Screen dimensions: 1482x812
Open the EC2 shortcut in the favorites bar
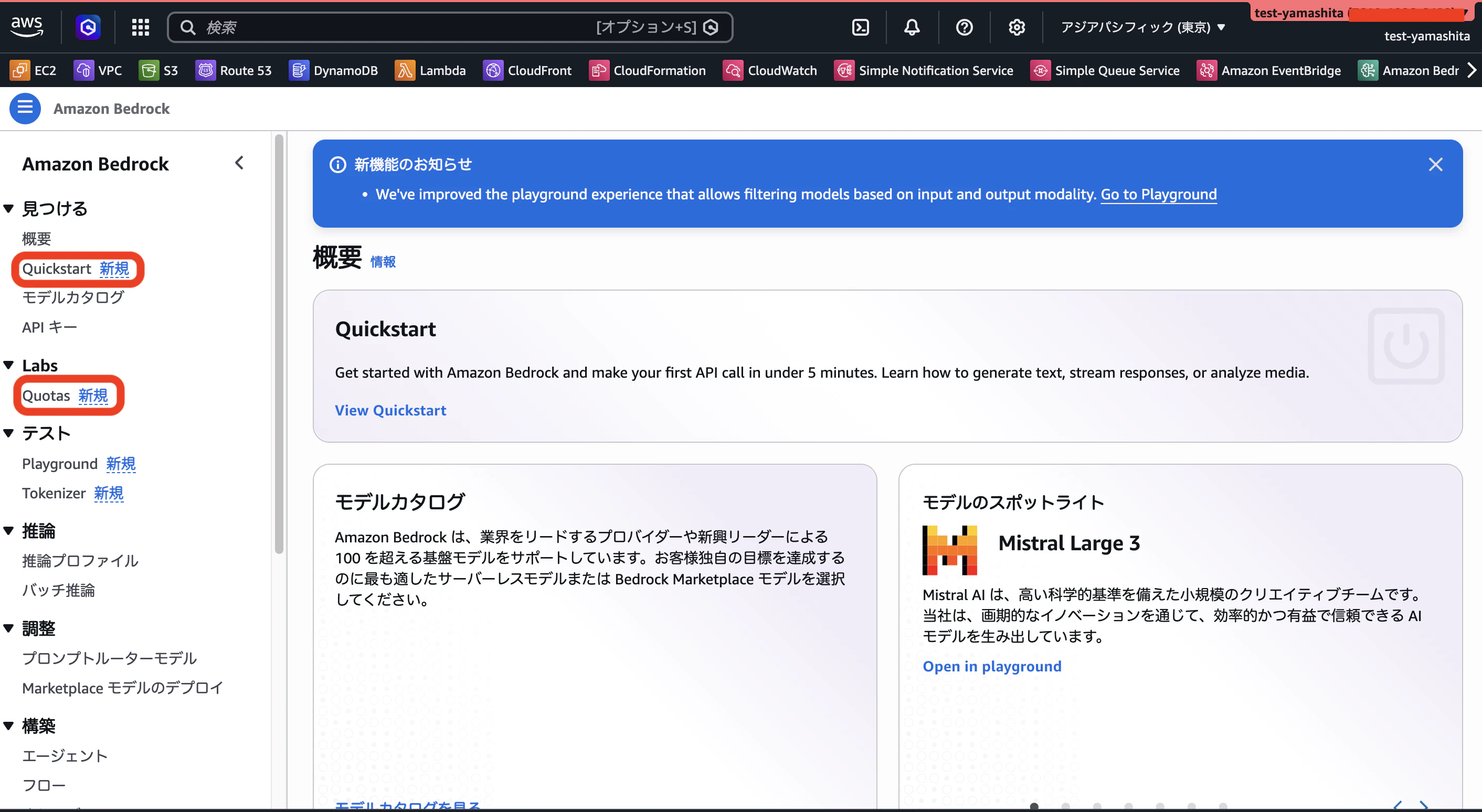pyautogui.click(x=34, y=70)
